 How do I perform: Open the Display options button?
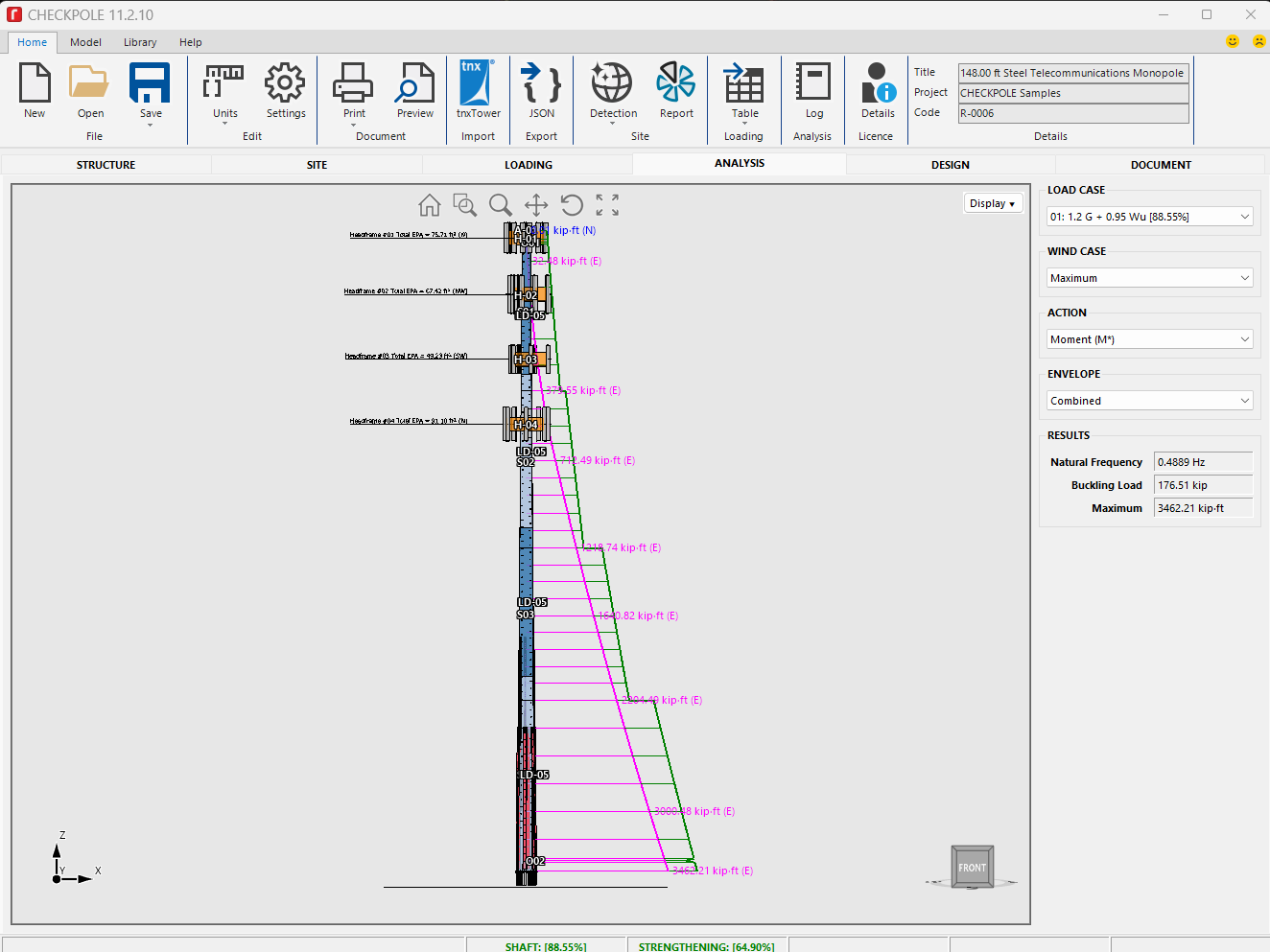point(993,203)
